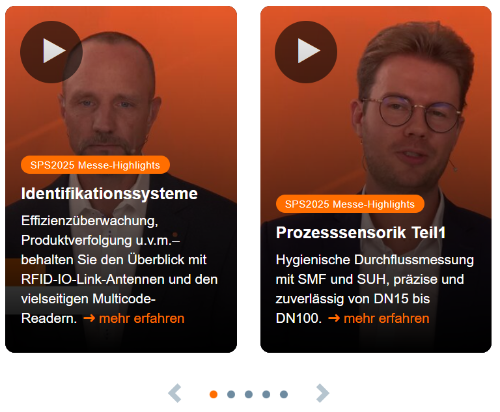Play the Identifikationssysteme video
The image size is (500, 412).
coord(51,52)
